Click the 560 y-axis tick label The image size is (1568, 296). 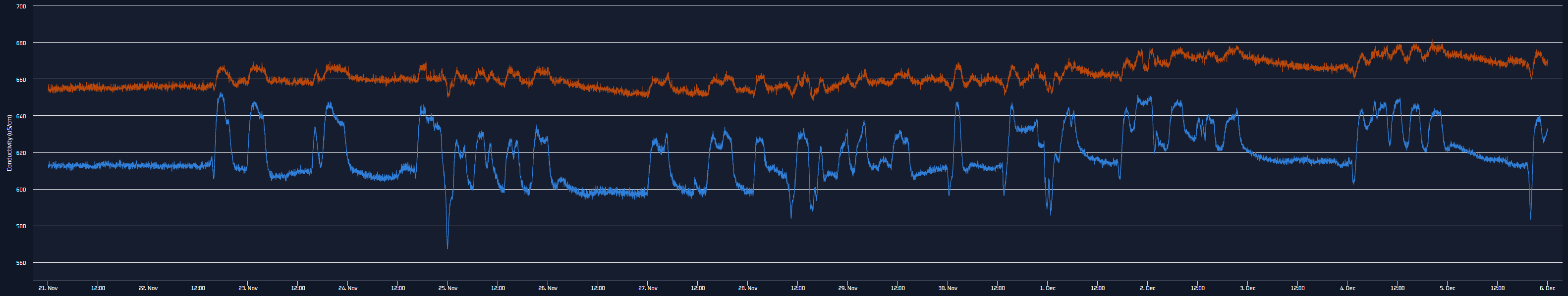point(21,263)
